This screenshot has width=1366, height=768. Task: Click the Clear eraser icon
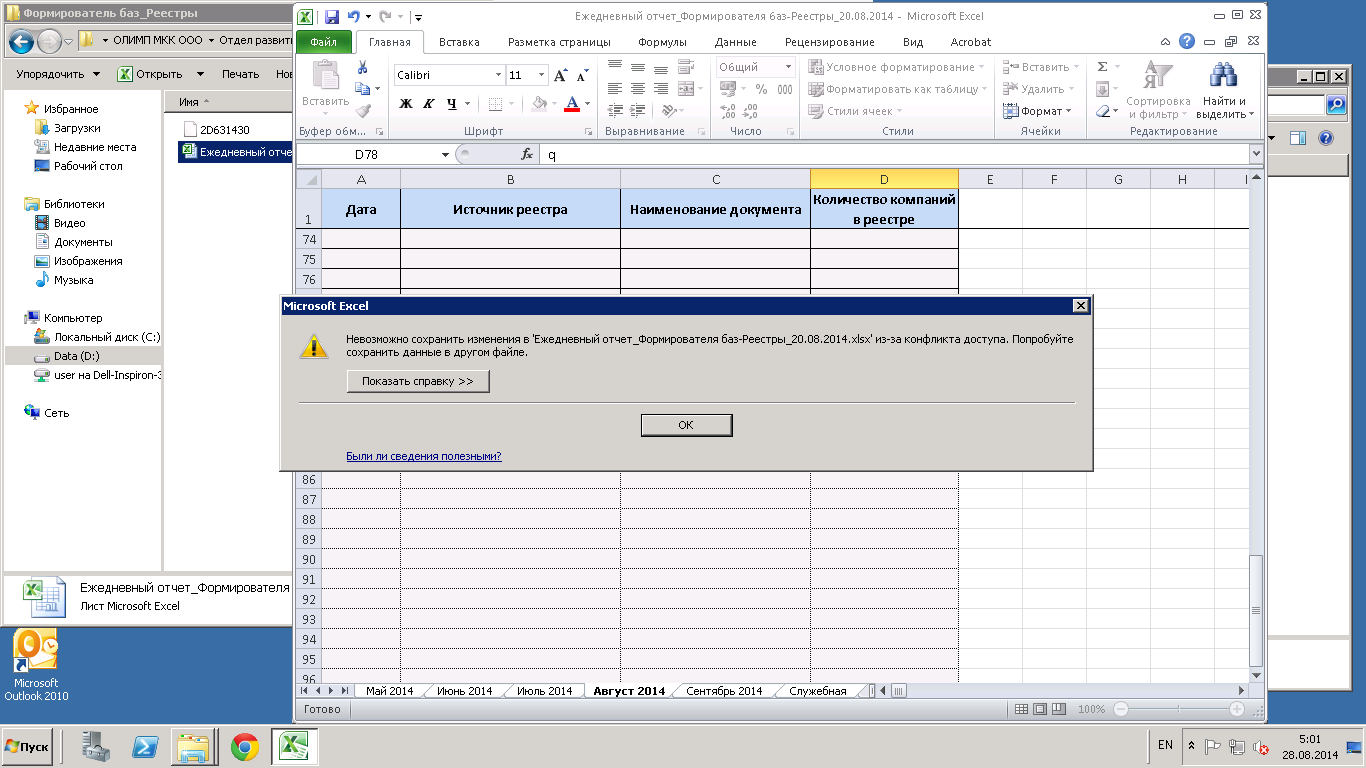click(1102, 111)
